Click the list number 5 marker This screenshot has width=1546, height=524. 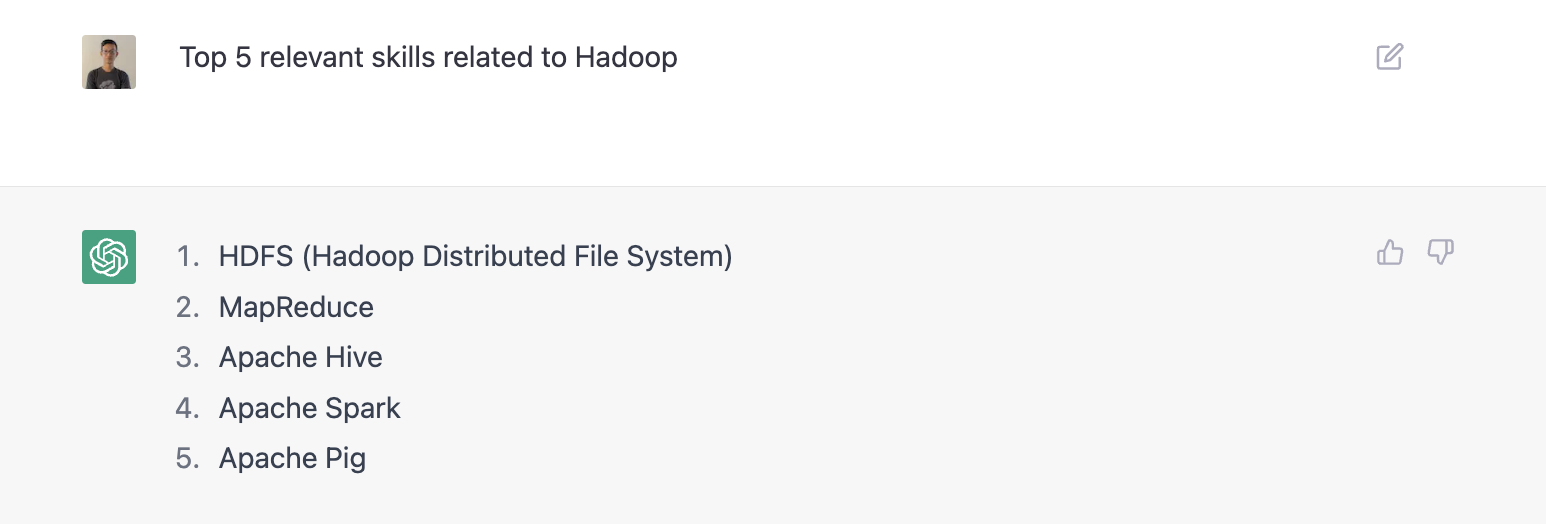[187, 458]
